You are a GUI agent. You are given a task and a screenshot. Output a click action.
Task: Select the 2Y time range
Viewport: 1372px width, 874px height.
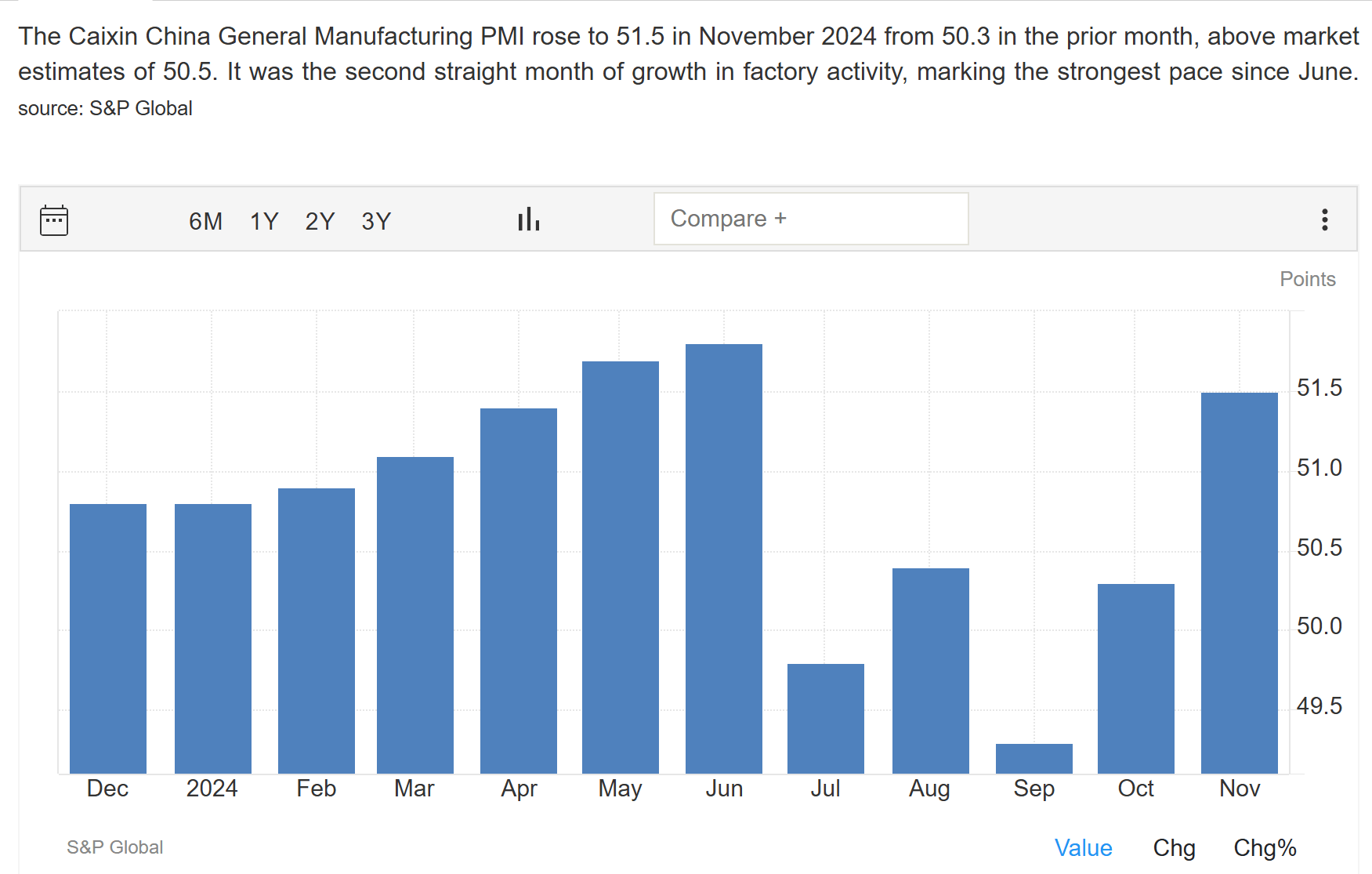[x=320, y=221]
